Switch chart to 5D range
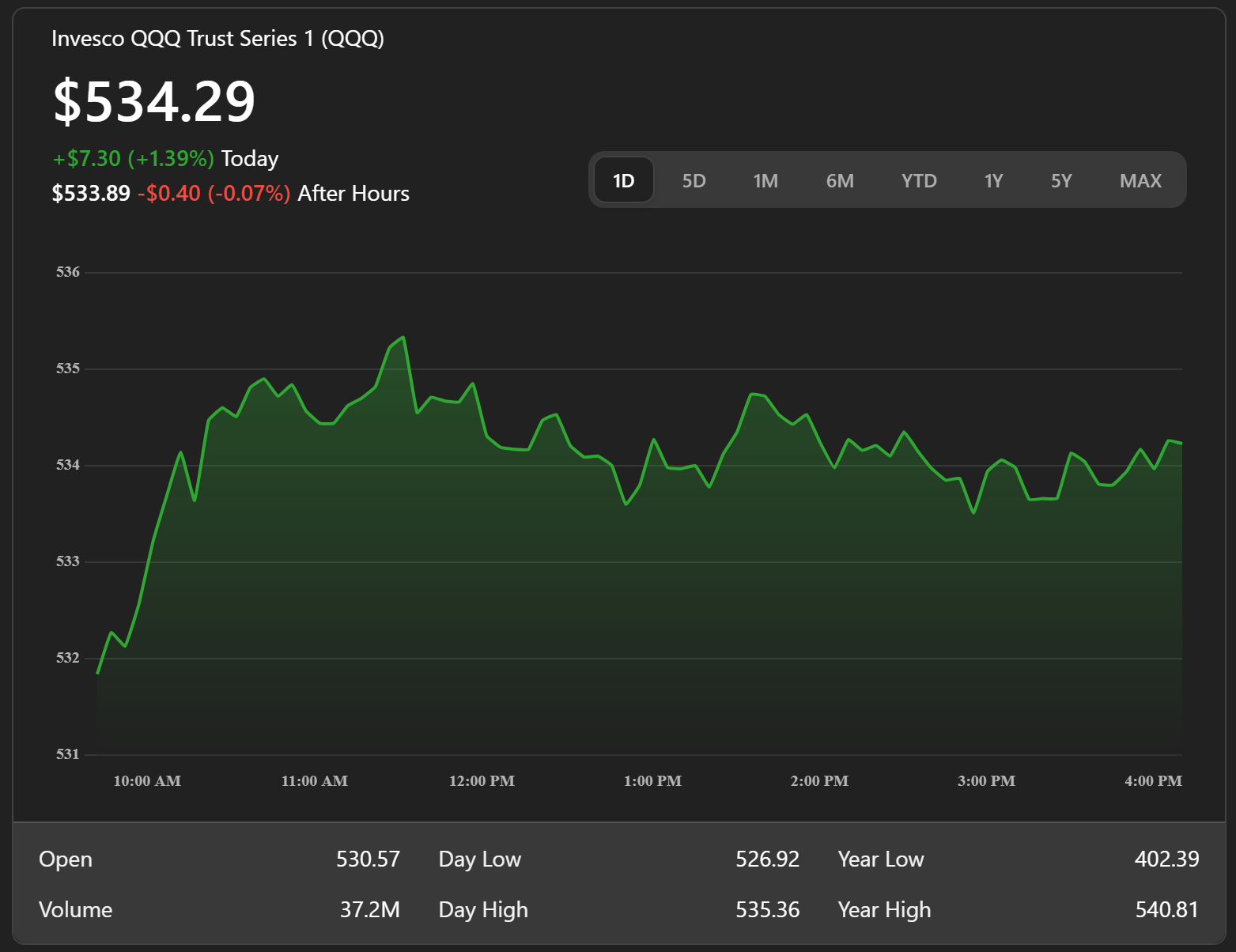1236x952 pixels. (x=694, y=180)
